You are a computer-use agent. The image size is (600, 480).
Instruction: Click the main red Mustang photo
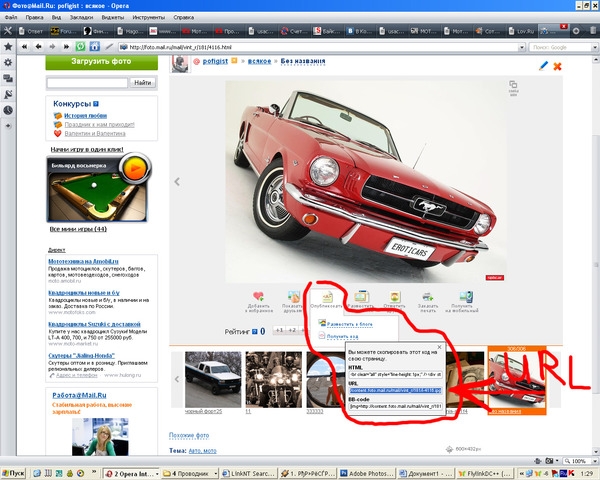[366, 181]
